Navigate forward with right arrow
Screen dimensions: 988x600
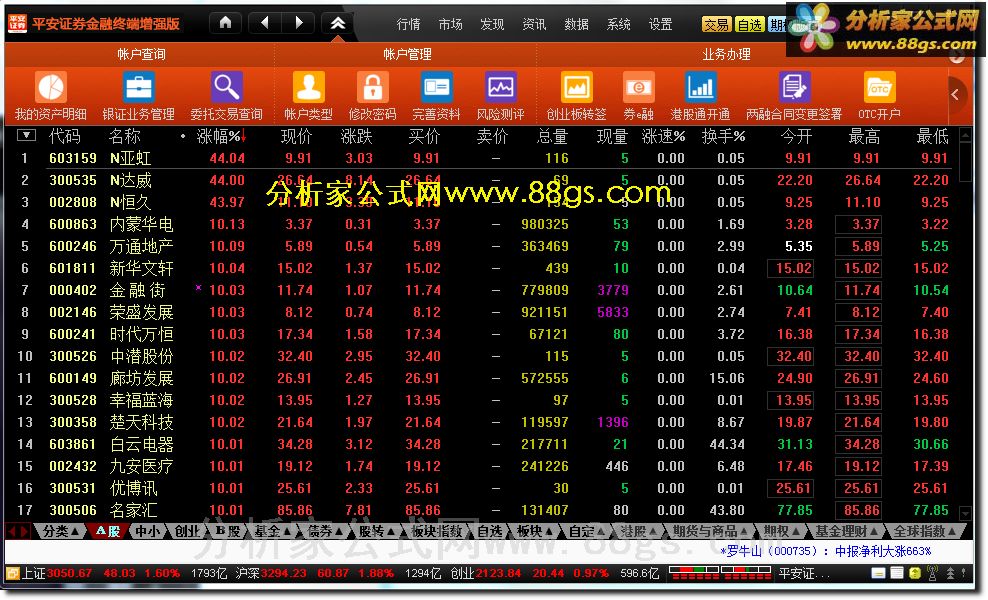click(x=299, y=23)
